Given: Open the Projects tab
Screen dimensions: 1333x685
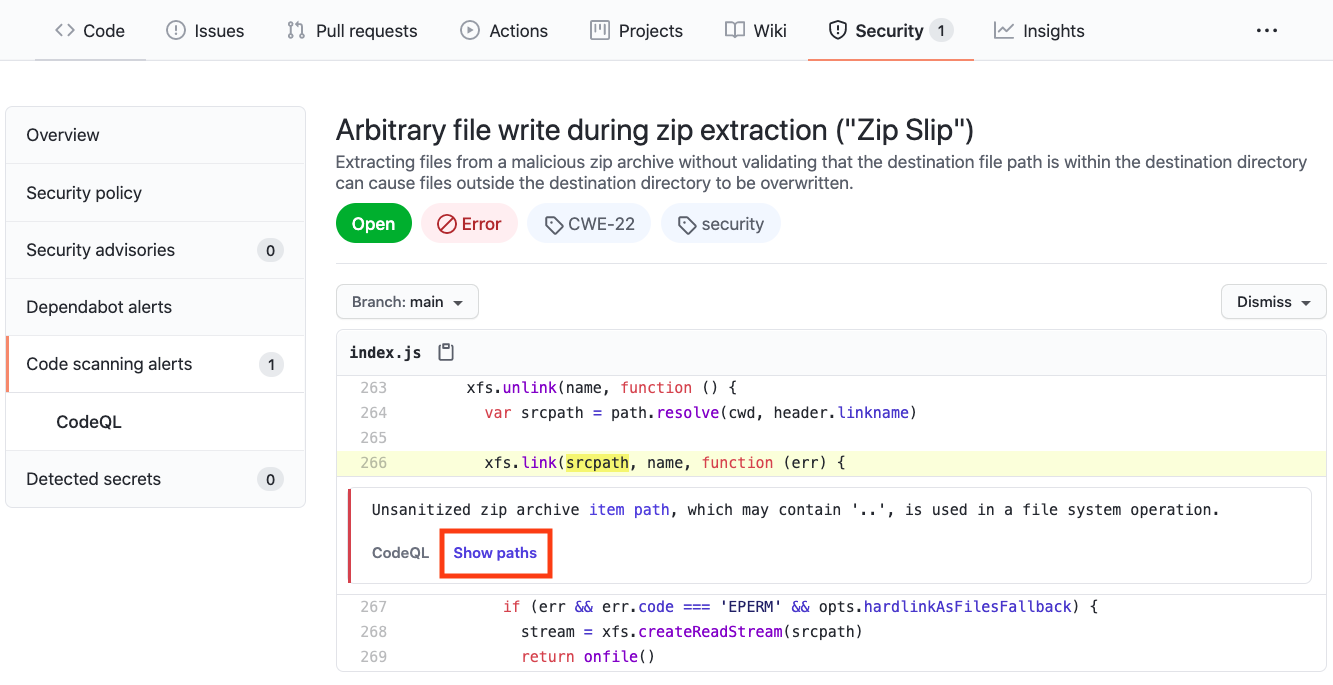Looking at the screenshot, I should click(x=636, y=31).
